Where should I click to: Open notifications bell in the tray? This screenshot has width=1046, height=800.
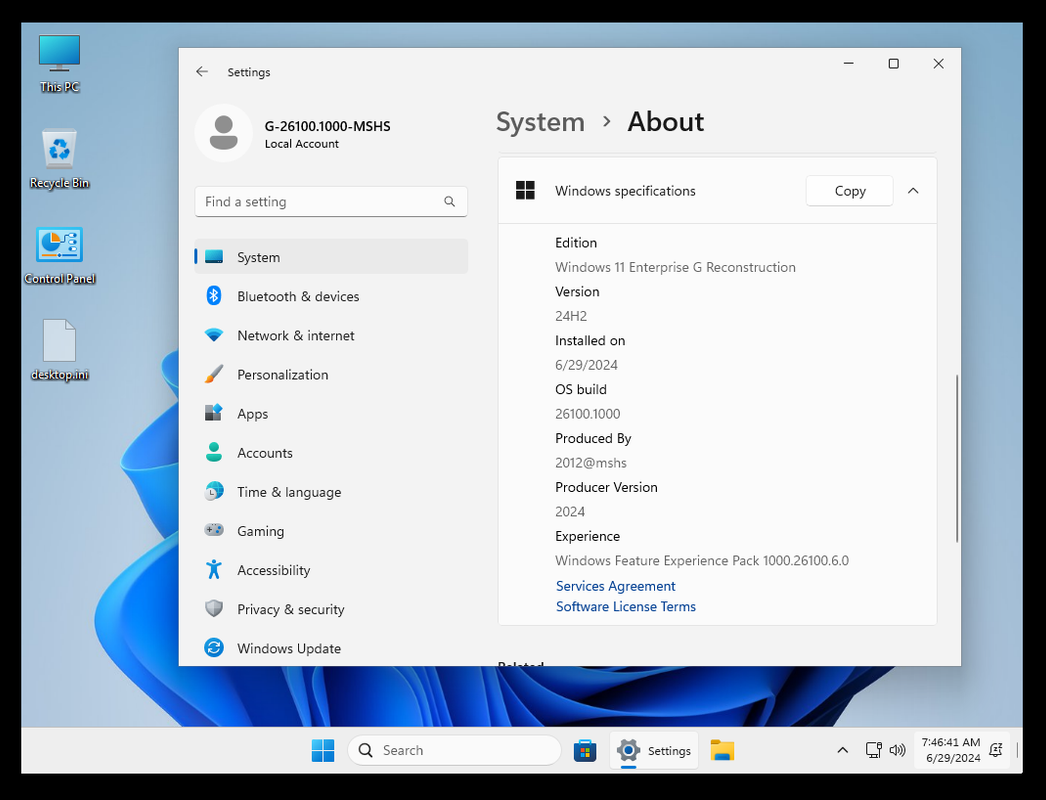995,750
